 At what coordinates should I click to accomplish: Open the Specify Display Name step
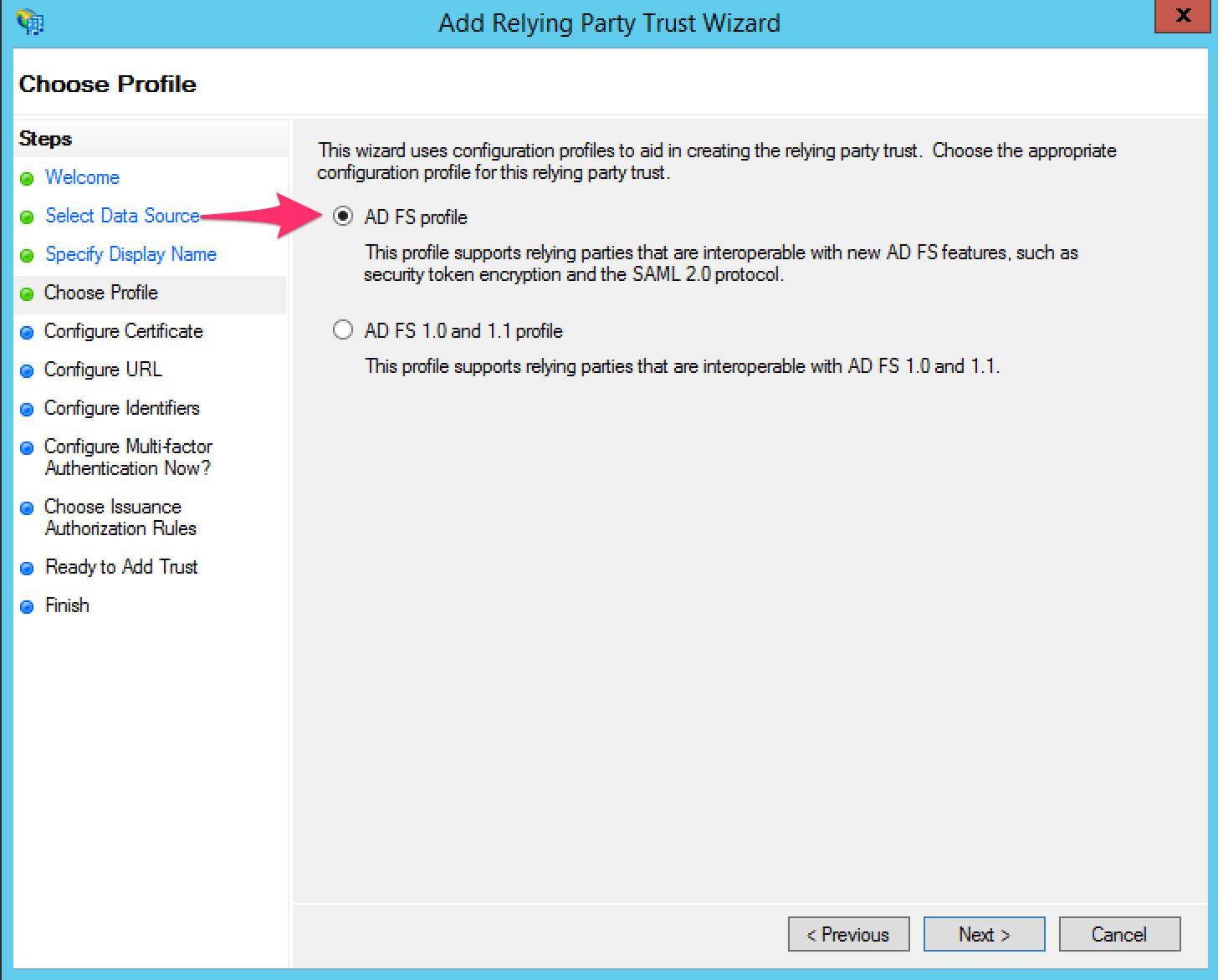coord(130,254)
